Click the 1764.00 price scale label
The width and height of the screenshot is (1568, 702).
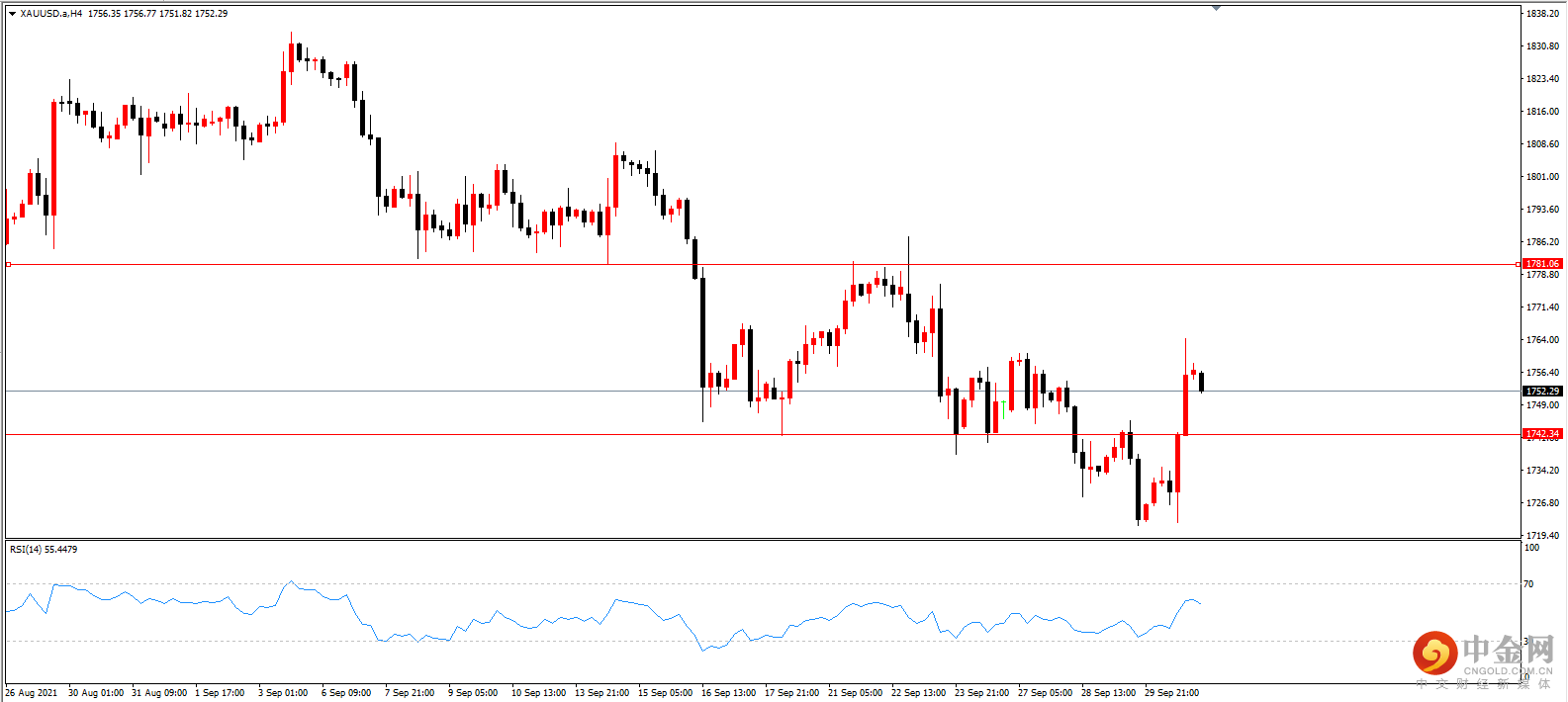click(1542, 340)
